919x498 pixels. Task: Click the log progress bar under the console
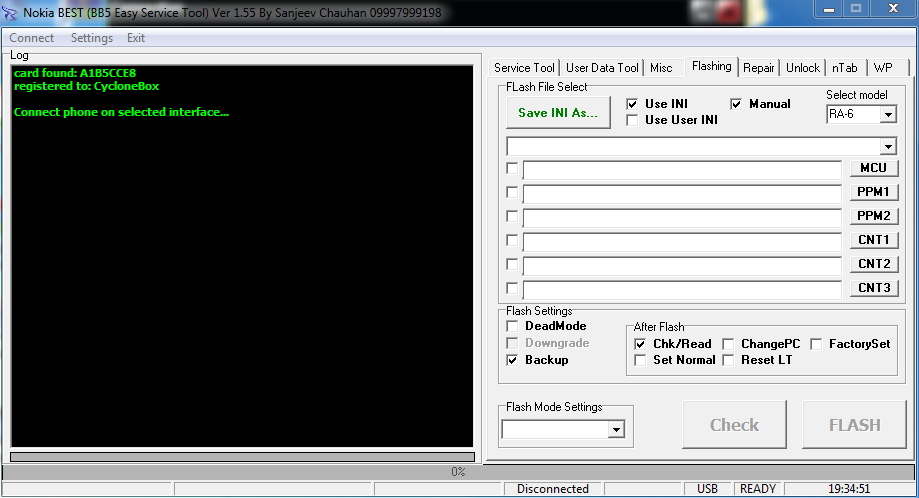click(242, 456)
